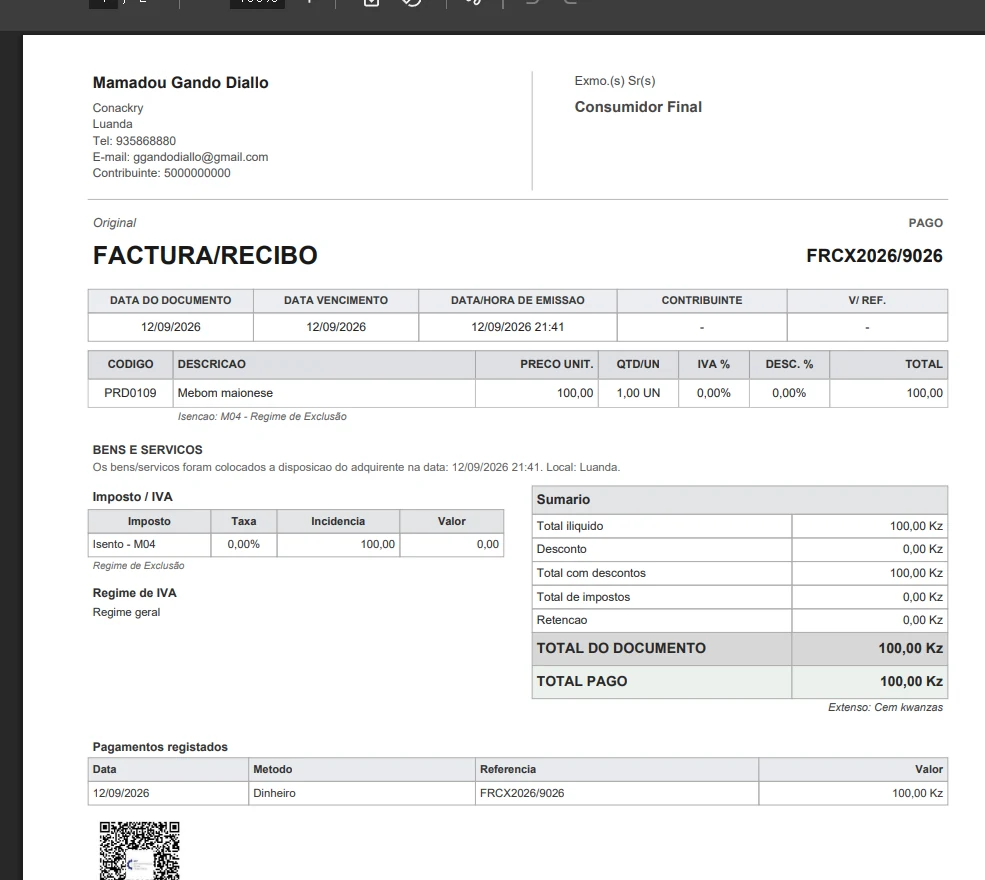Select the telephone line Tel: 935868880

(134, 141)
